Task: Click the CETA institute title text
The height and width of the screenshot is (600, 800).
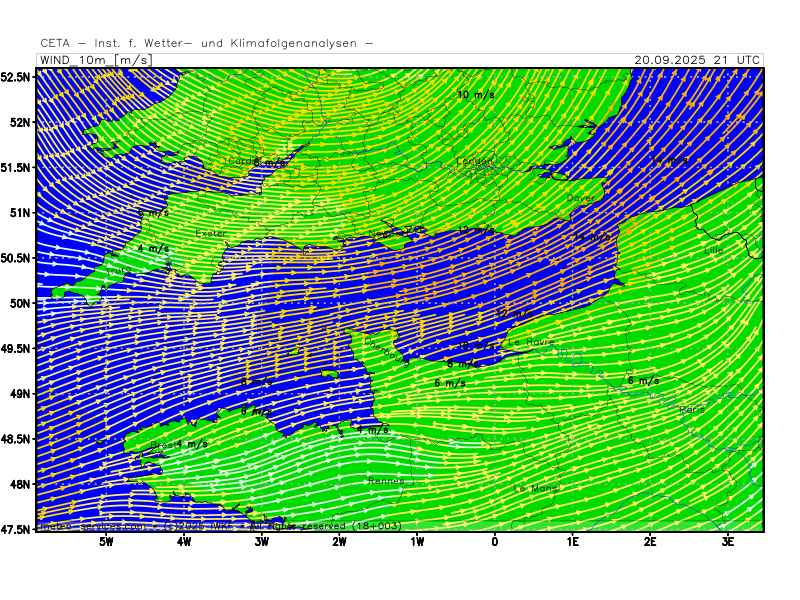Action: point(207,43)
